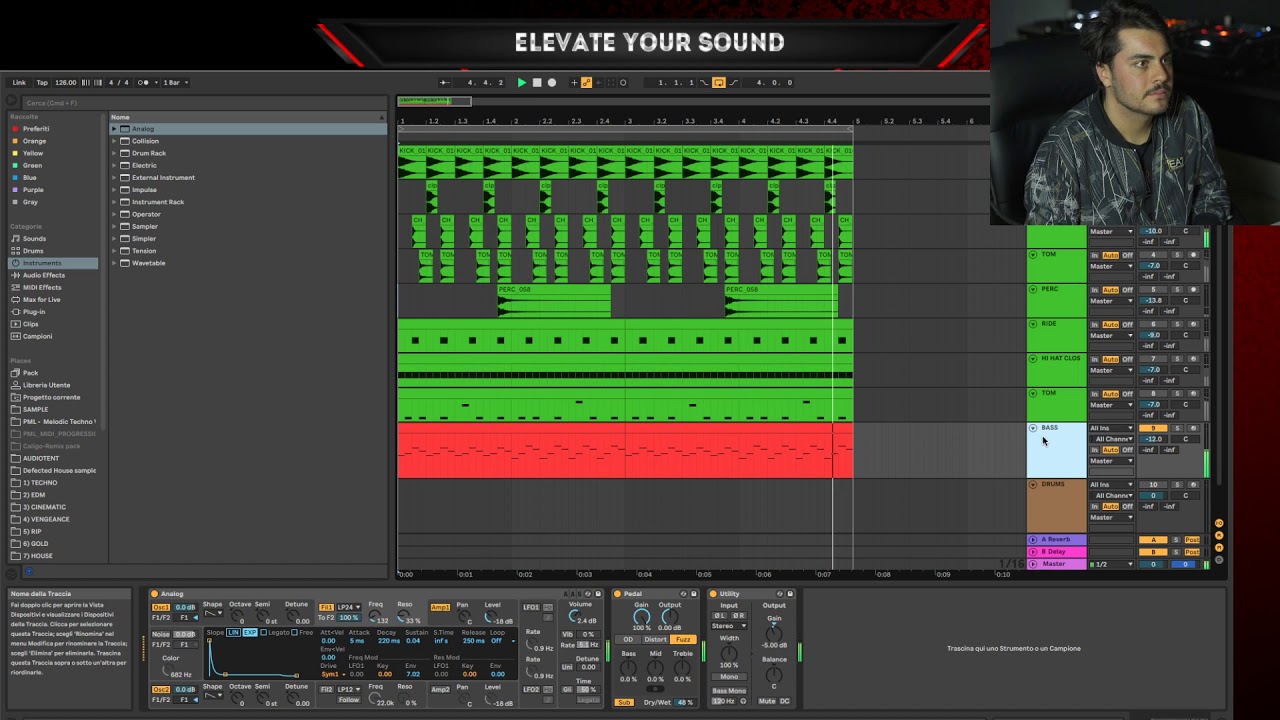Screen dimensions: 1280x720
Task: Enable the Legato checkbox in Analog
Action: 263,632
